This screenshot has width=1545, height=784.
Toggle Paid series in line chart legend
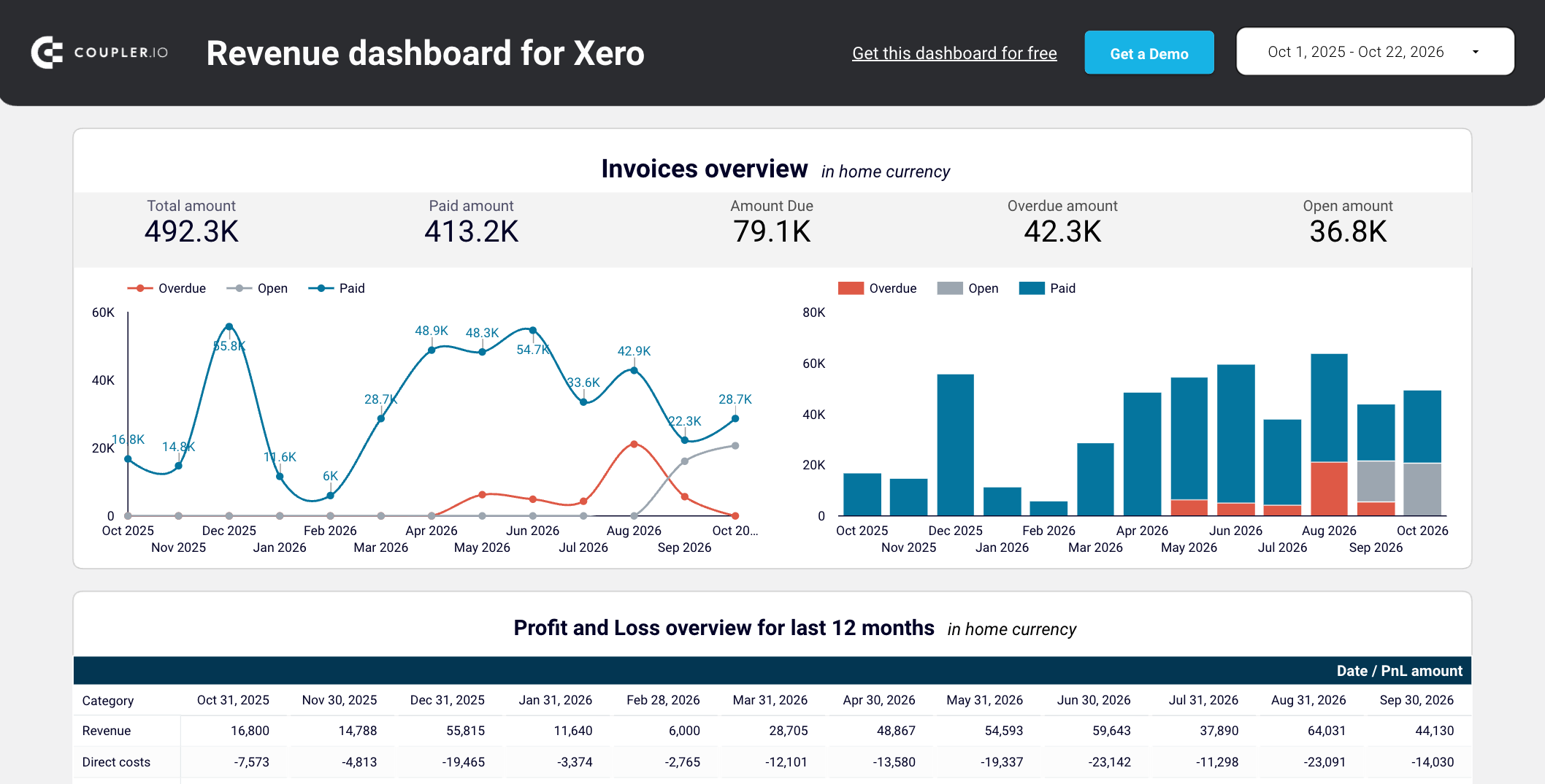click(x=337, y=288)
